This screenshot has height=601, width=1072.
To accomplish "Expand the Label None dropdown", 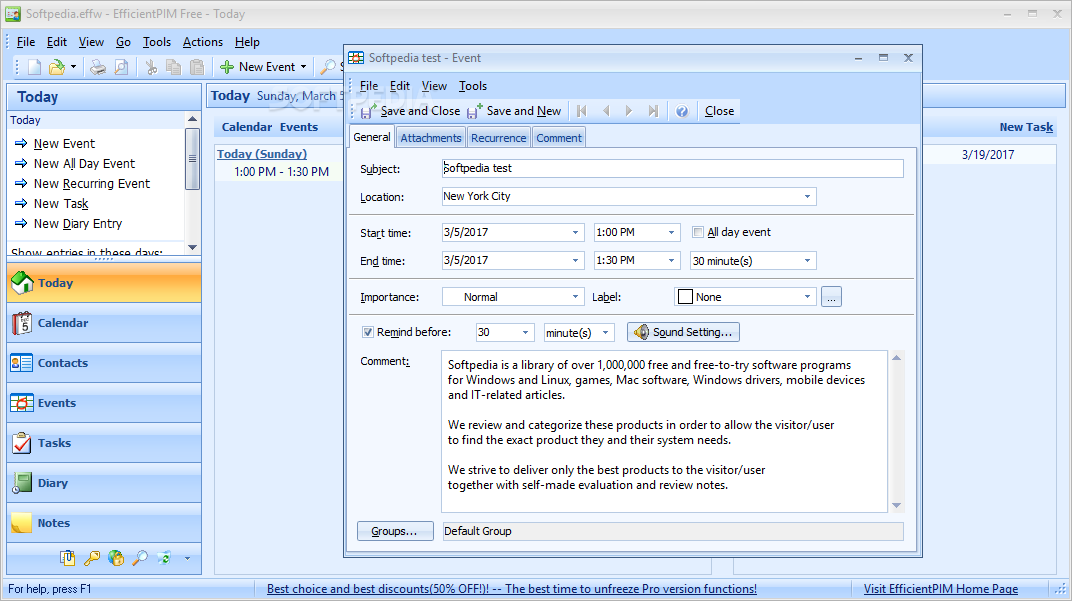I will click(x=807, y=297).
